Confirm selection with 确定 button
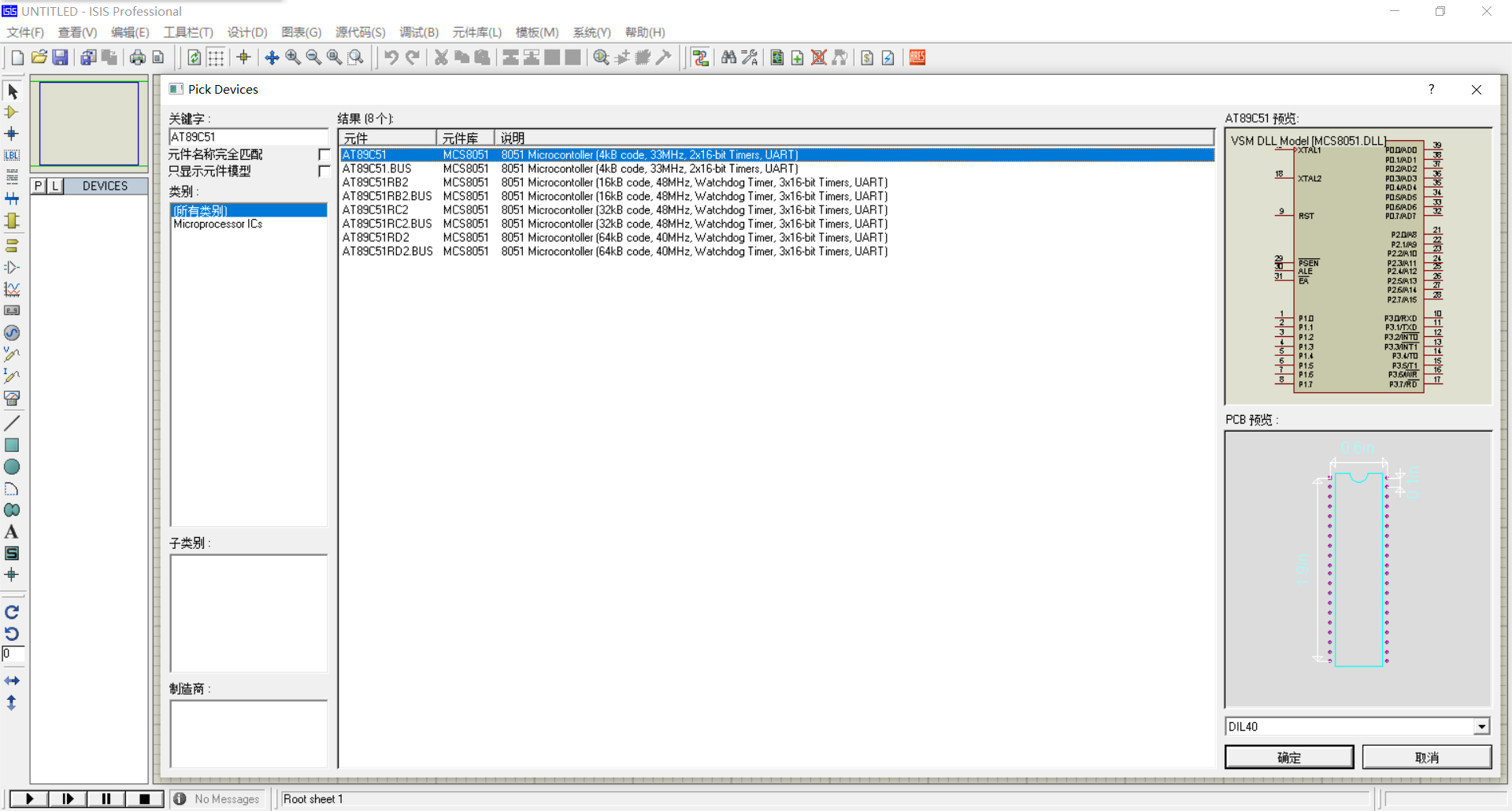 click(1289, 757)
